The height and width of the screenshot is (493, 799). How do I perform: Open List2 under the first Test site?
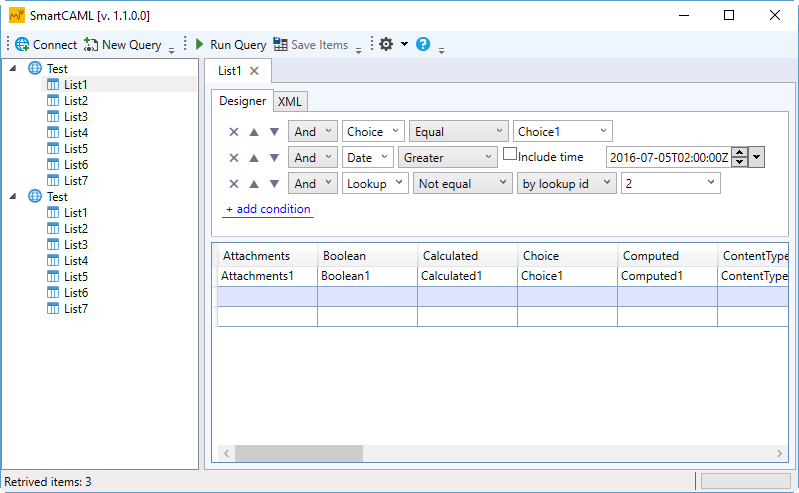pos(75,100)
